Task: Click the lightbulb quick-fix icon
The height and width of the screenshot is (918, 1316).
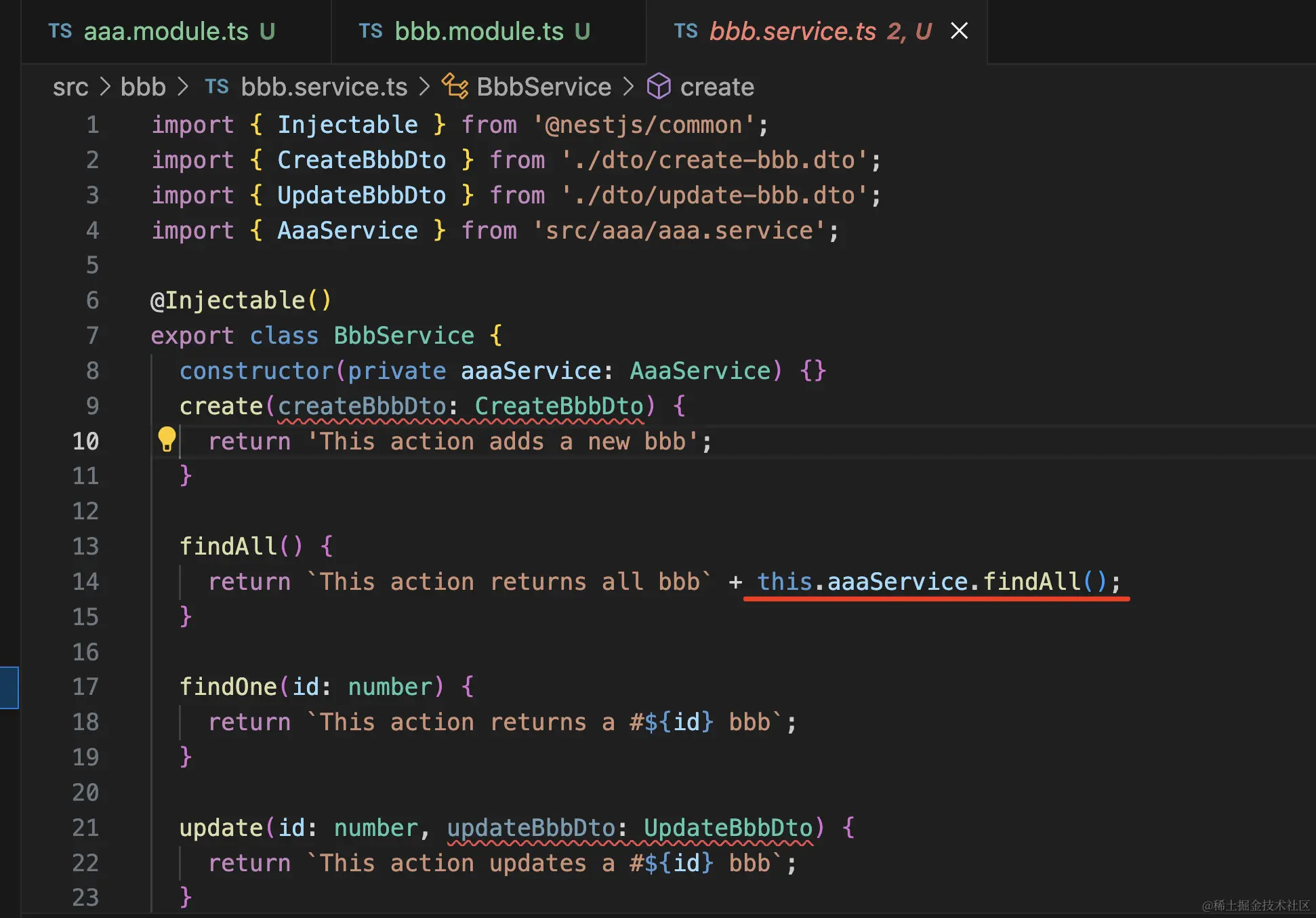Action: click(166, 439)
